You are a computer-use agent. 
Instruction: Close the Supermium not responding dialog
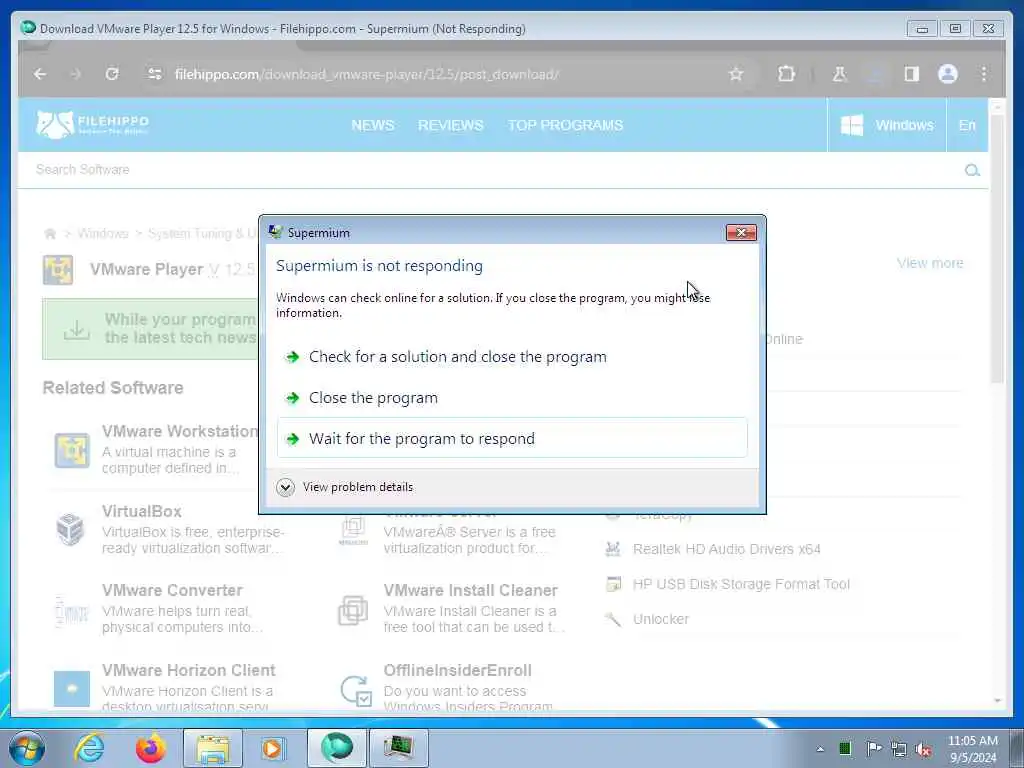tap(741, 232)
